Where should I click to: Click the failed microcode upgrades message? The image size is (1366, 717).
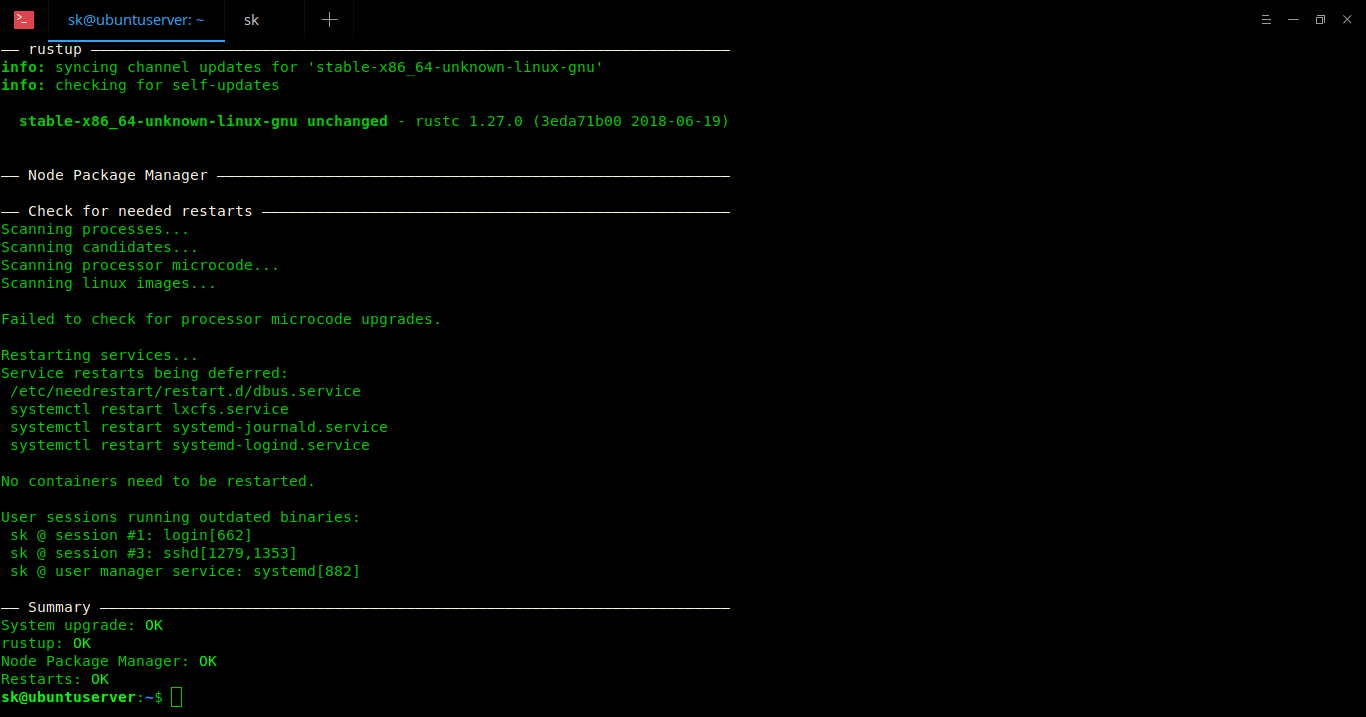coord(221,319)
